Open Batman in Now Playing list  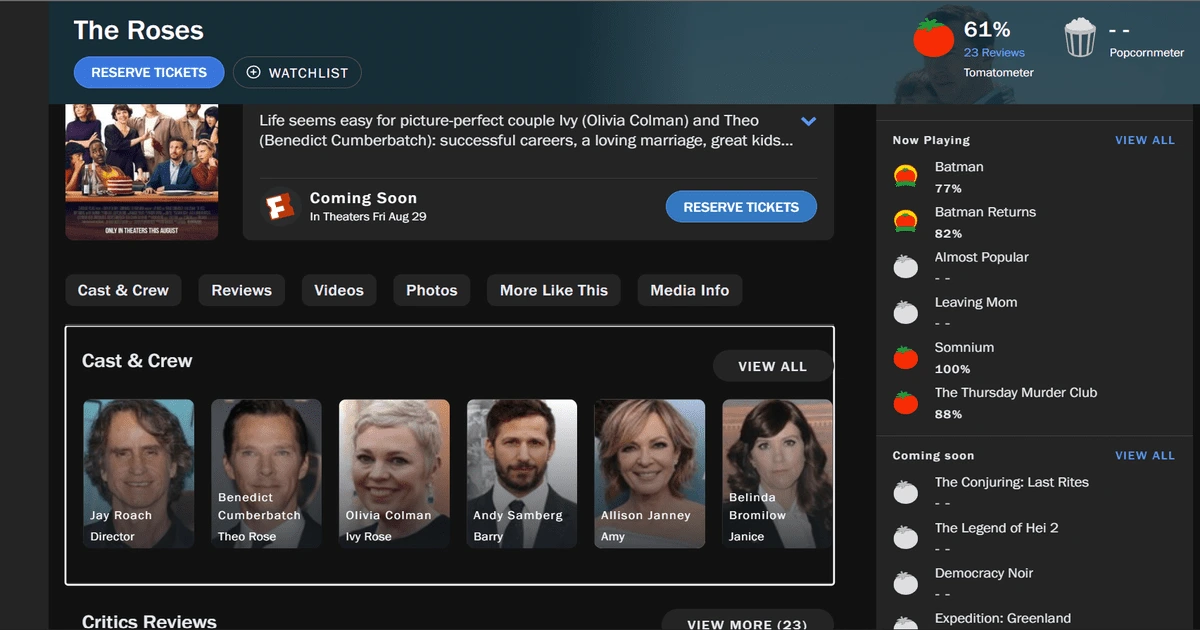[x=959, y=167]
